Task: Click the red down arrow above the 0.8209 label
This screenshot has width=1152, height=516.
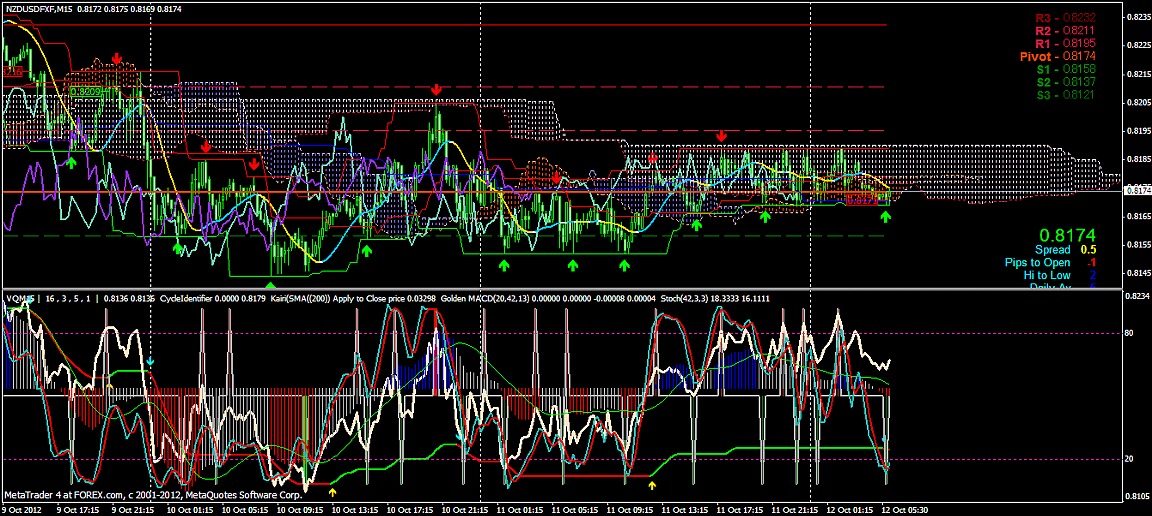Action: [117, 60]
